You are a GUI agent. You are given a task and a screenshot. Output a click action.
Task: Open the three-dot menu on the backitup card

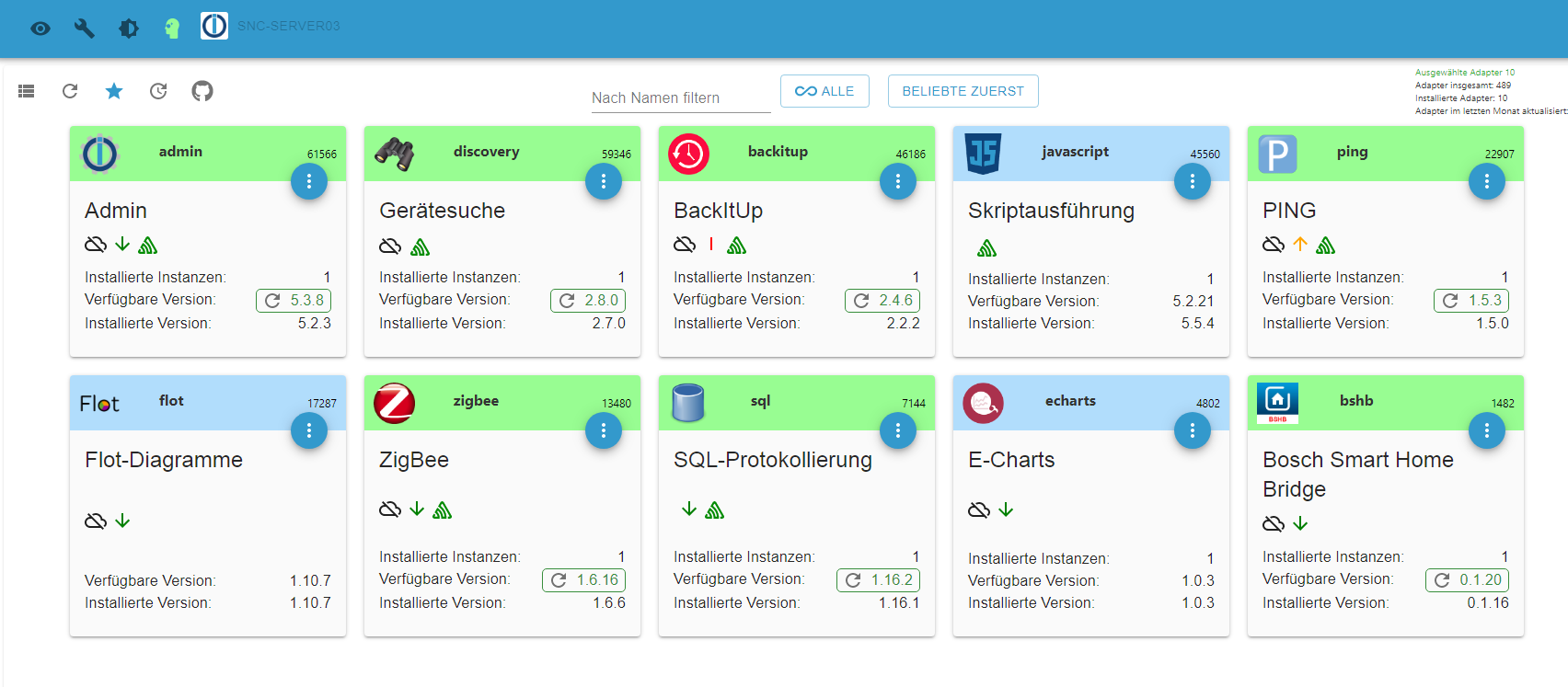[x=898, y=182]
